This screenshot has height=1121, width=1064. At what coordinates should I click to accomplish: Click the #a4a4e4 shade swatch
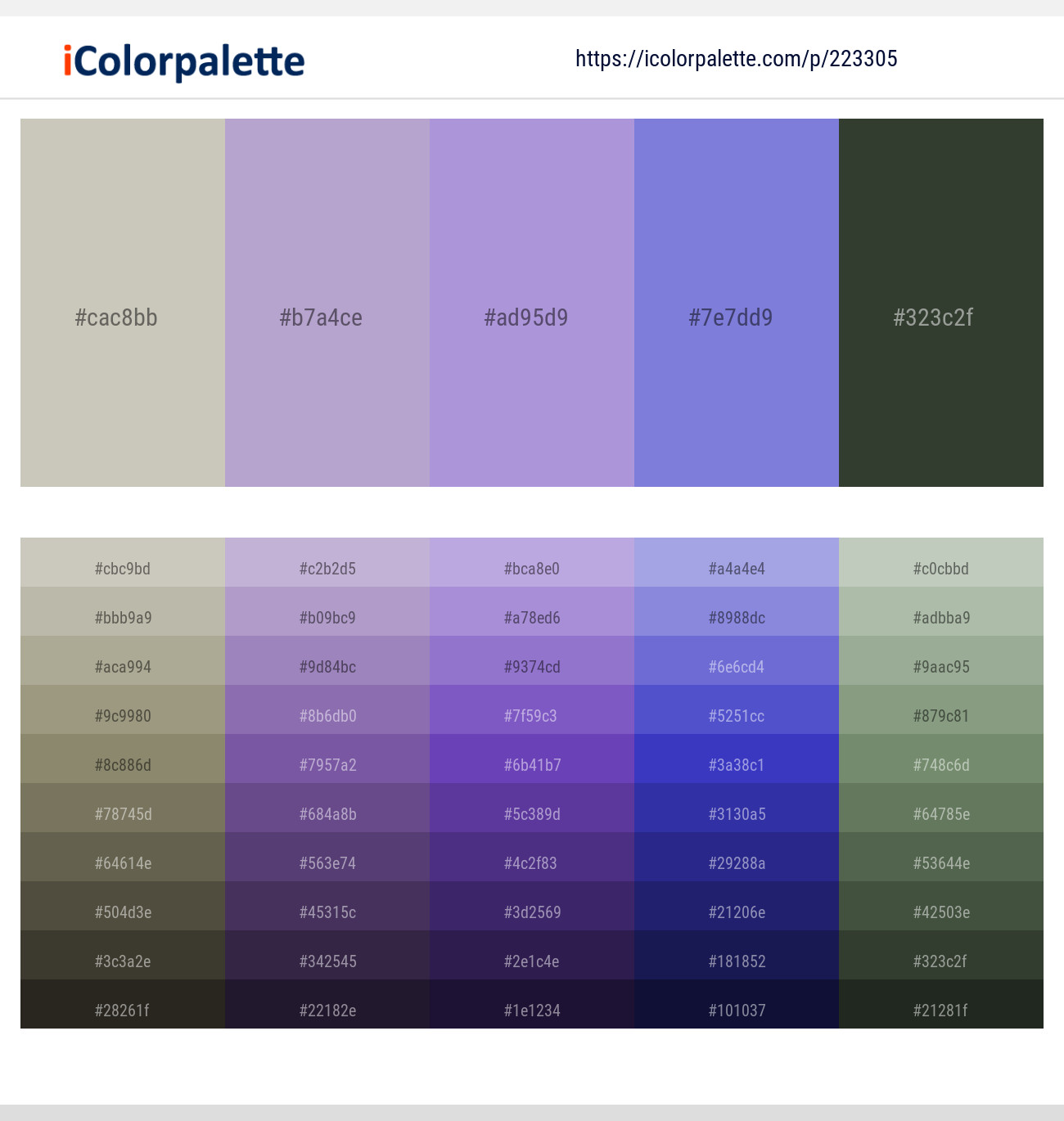[x=736, y=569]
